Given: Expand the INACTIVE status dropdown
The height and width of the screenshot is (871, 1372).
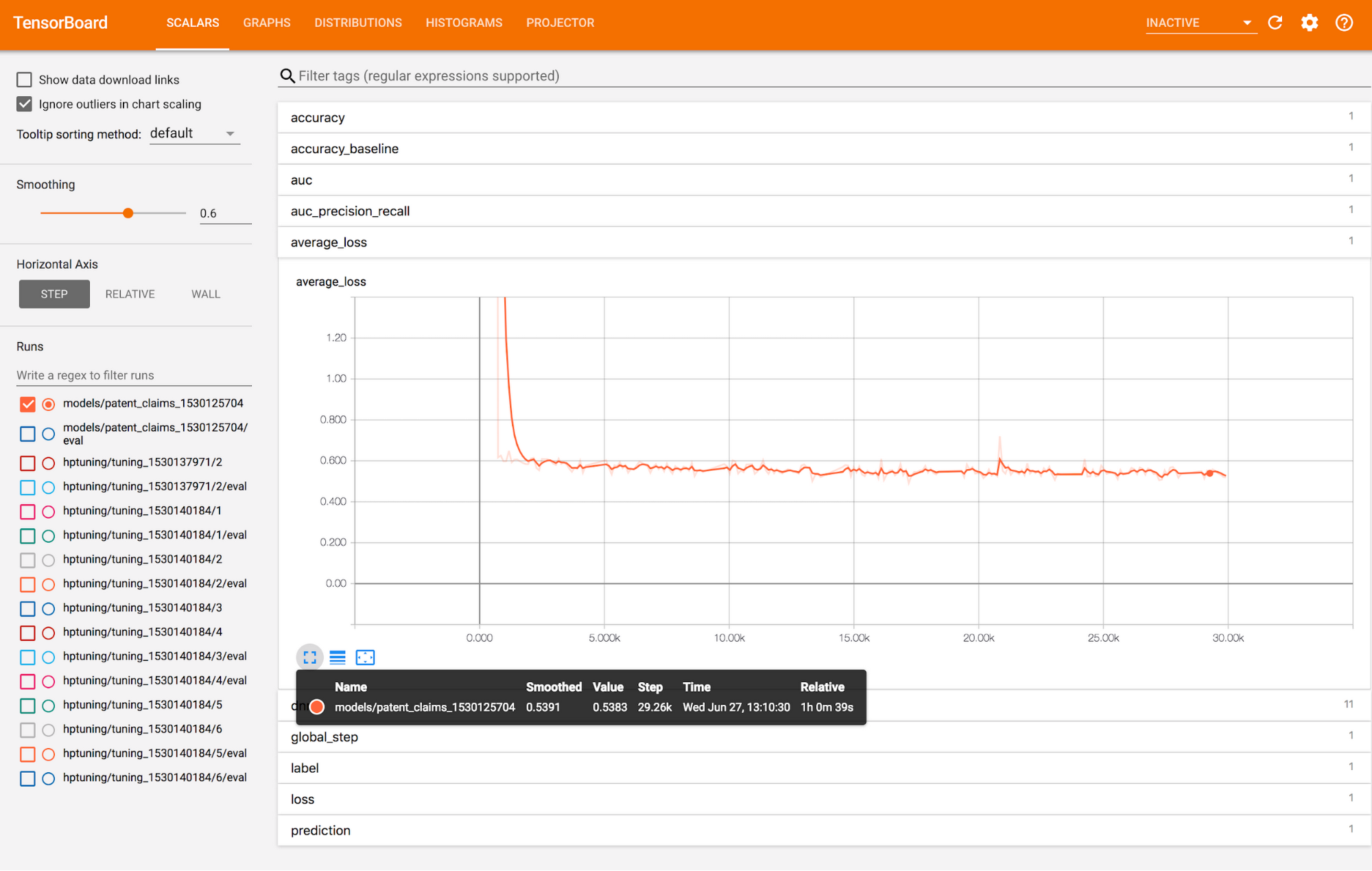Looking at the screenshot, I should (x=1245, y=22).
